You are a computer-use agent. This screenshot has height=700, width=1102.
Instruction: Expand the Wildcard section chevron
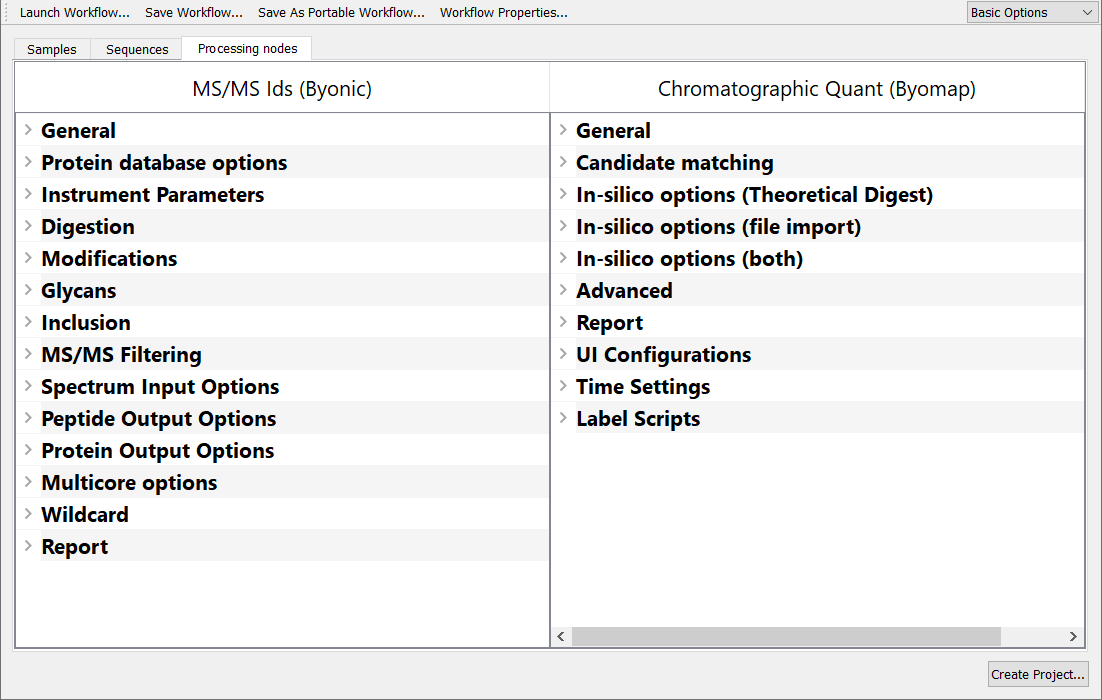[28, 514]
